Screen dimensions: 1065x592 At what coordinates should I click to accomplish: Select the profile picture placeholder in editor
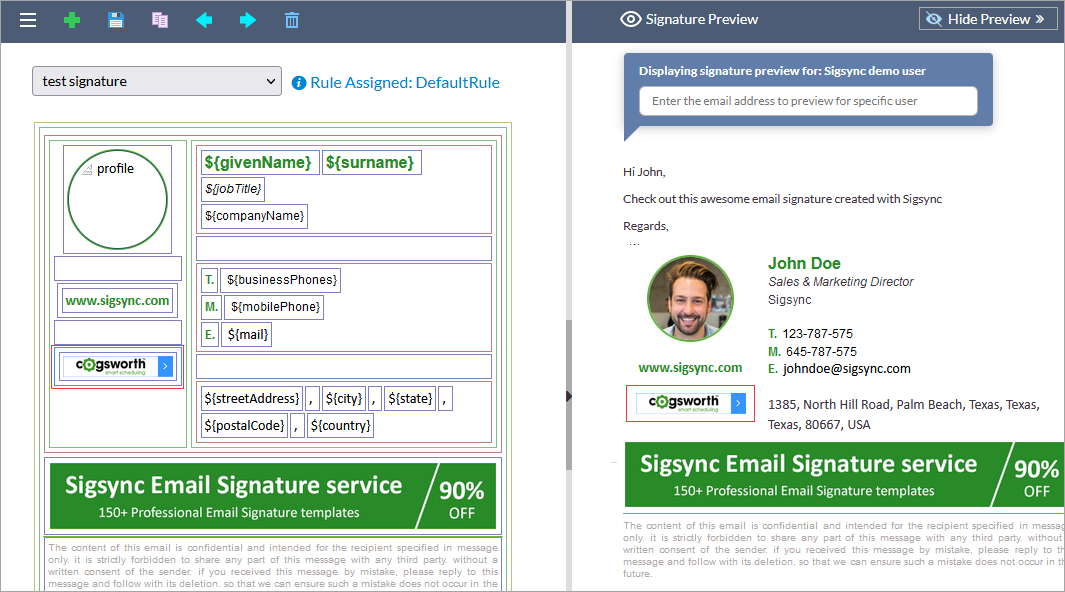pos(117,199)
